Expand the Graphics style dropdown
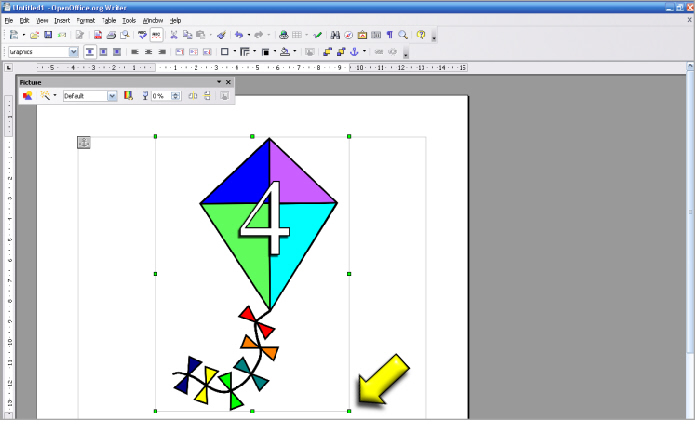Image resolution: width=695 pixels, height=431 pixels. [x=73, y=51]
